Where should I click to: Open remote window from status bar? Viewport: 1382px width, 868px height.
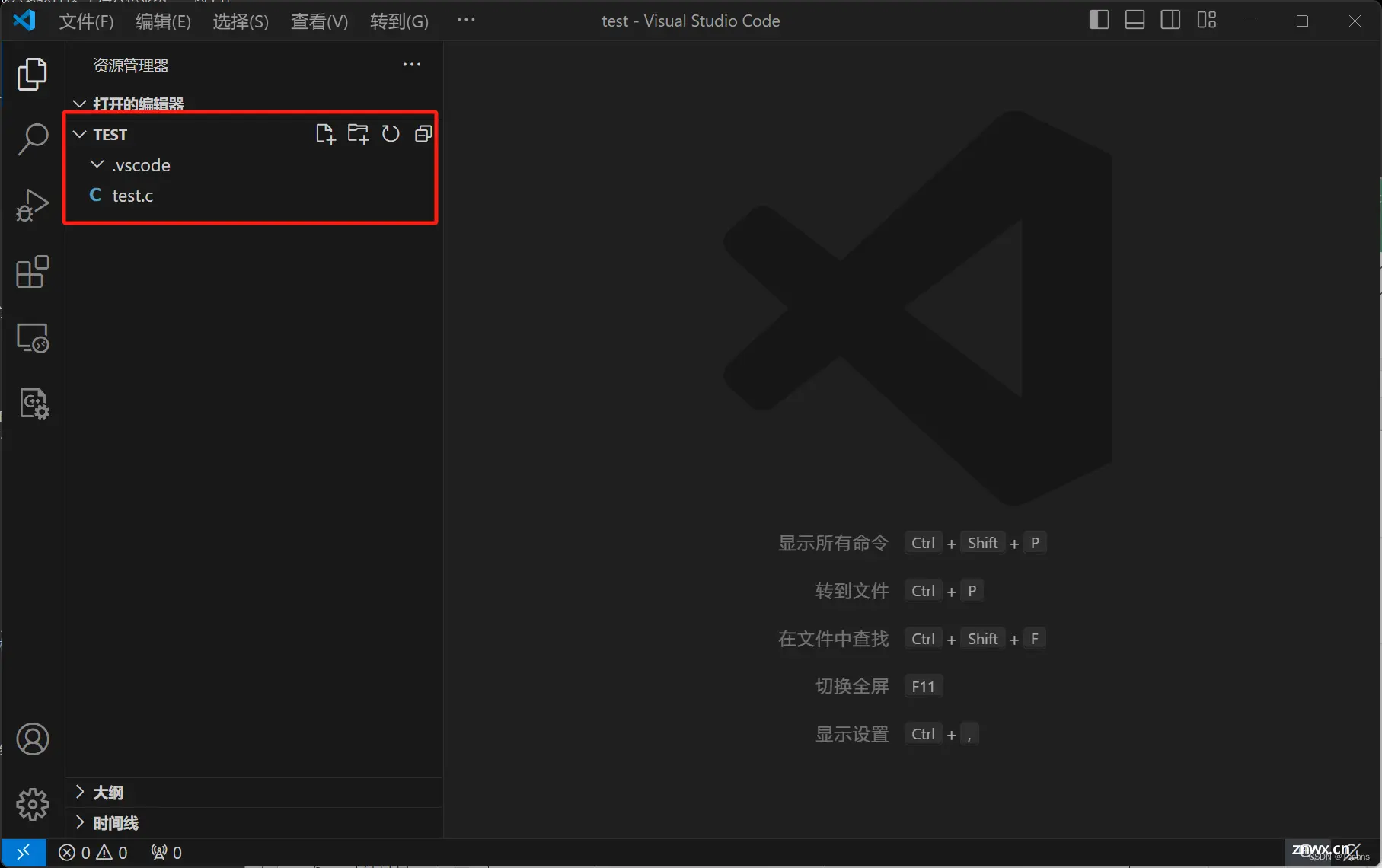(24, 853)
